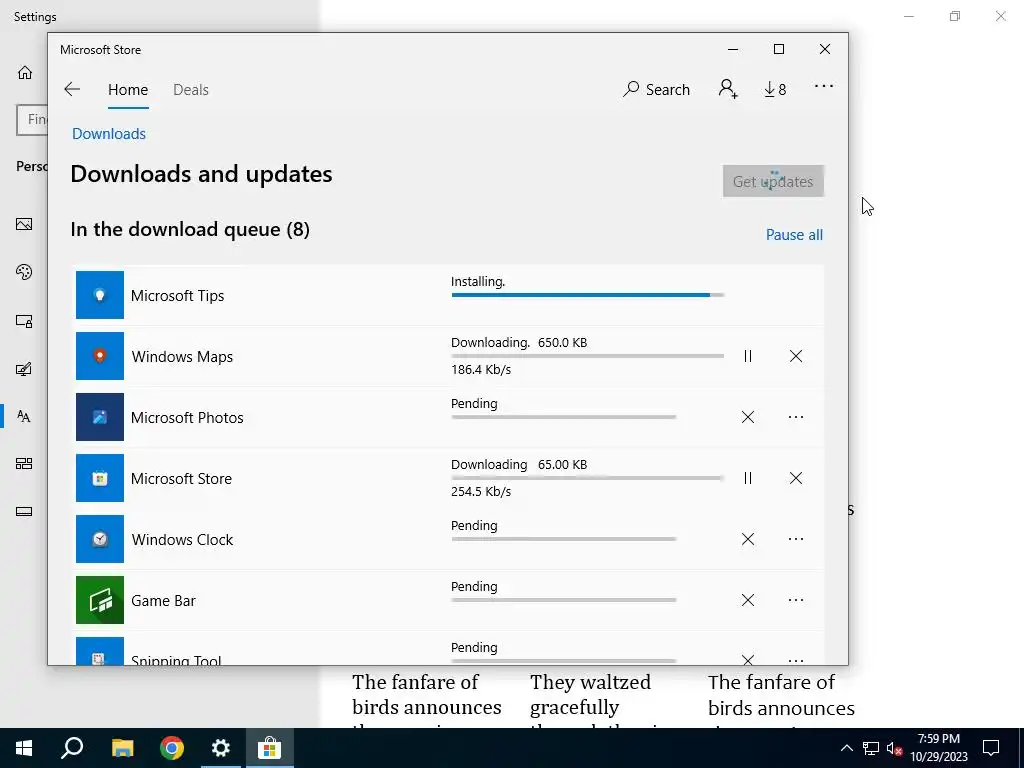Open more options for Game Bar
Viewport: 1024px width, 768px height.
[x=796, y=600]
